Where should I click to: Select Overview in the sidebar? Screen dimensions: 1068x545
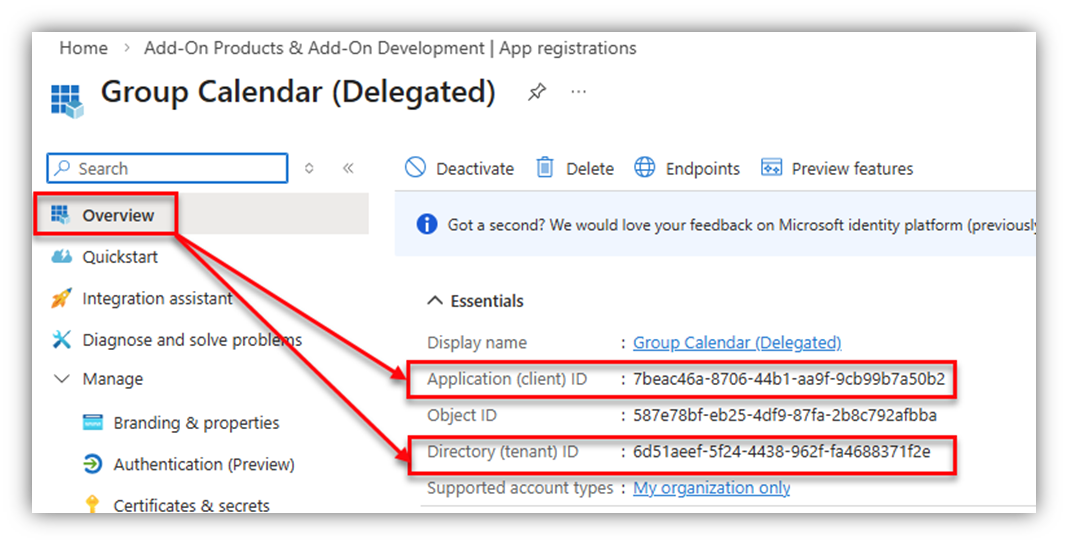click(x=119, y=215)
